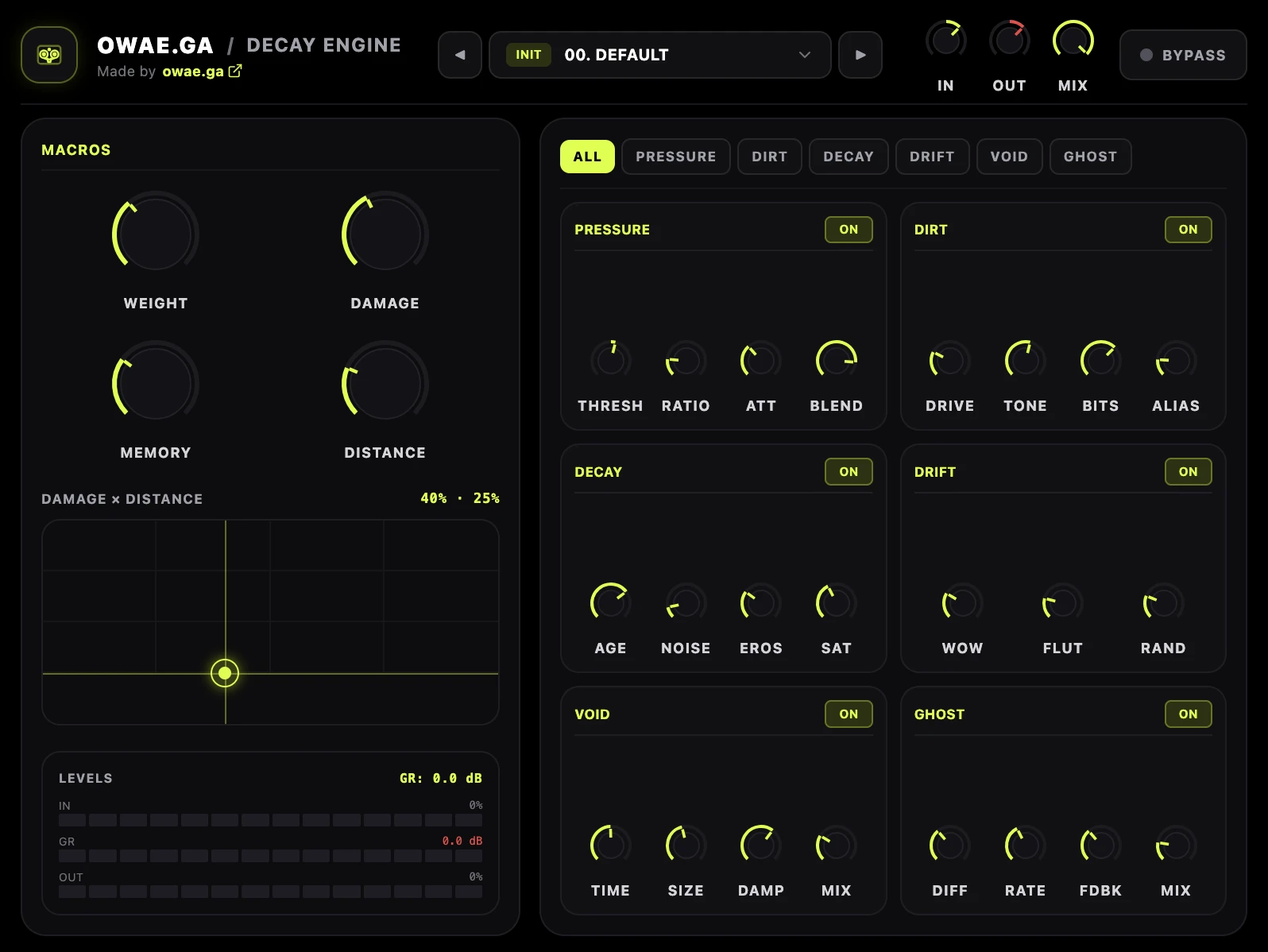
Task: Switch to the PRESSURE tab
Action: pyautogui.click(x=675, y=157)
